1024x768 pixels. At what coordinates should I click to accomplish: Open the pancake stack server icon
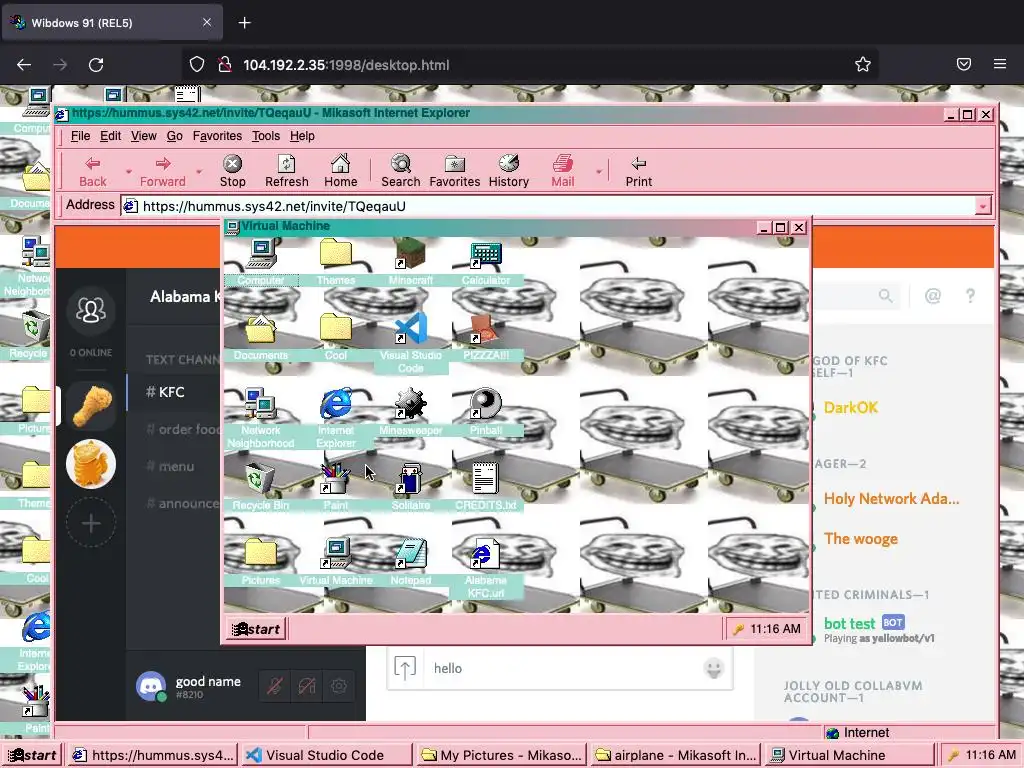(x=91, y=464)
